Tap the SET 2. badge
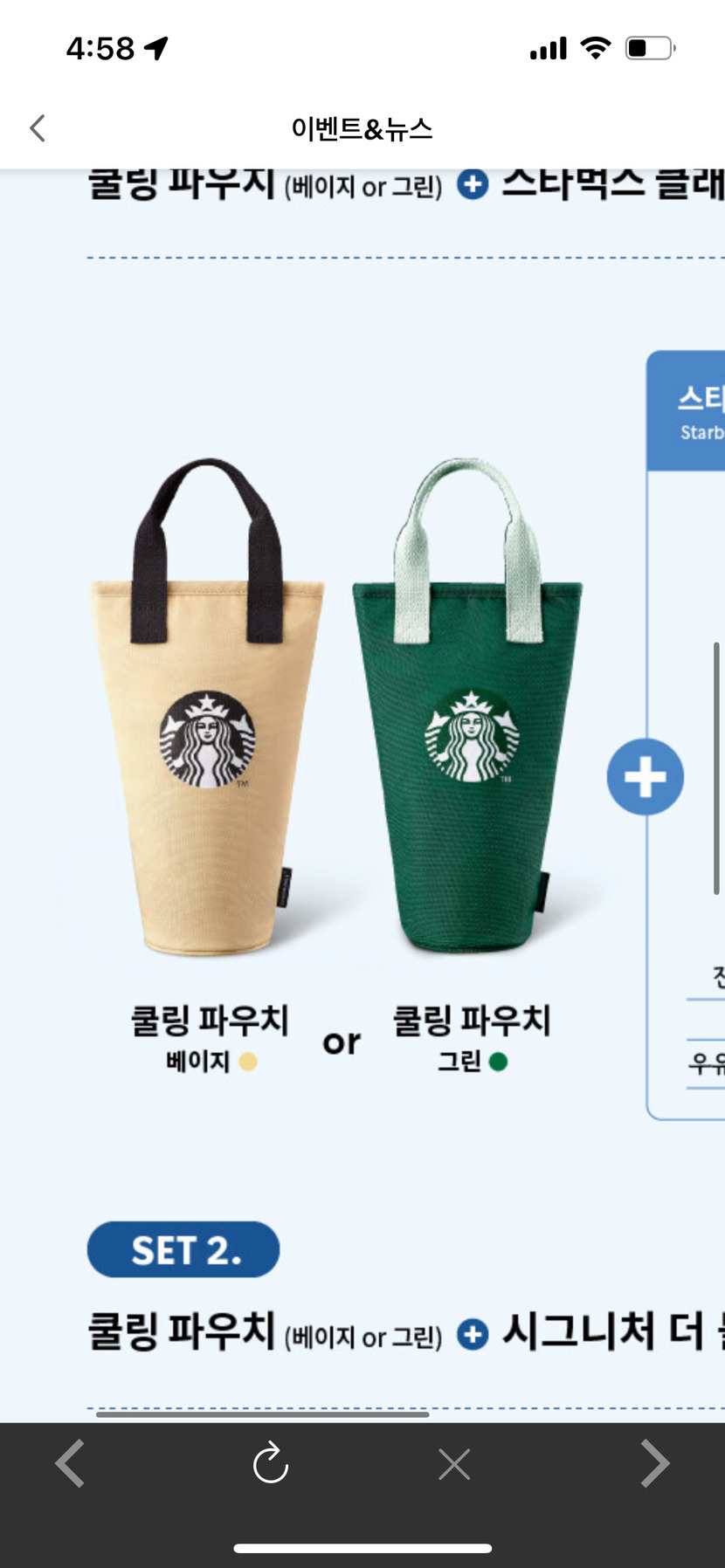Image resolution: width=725 pixels, height=1568 pixels. (183, 1249)
